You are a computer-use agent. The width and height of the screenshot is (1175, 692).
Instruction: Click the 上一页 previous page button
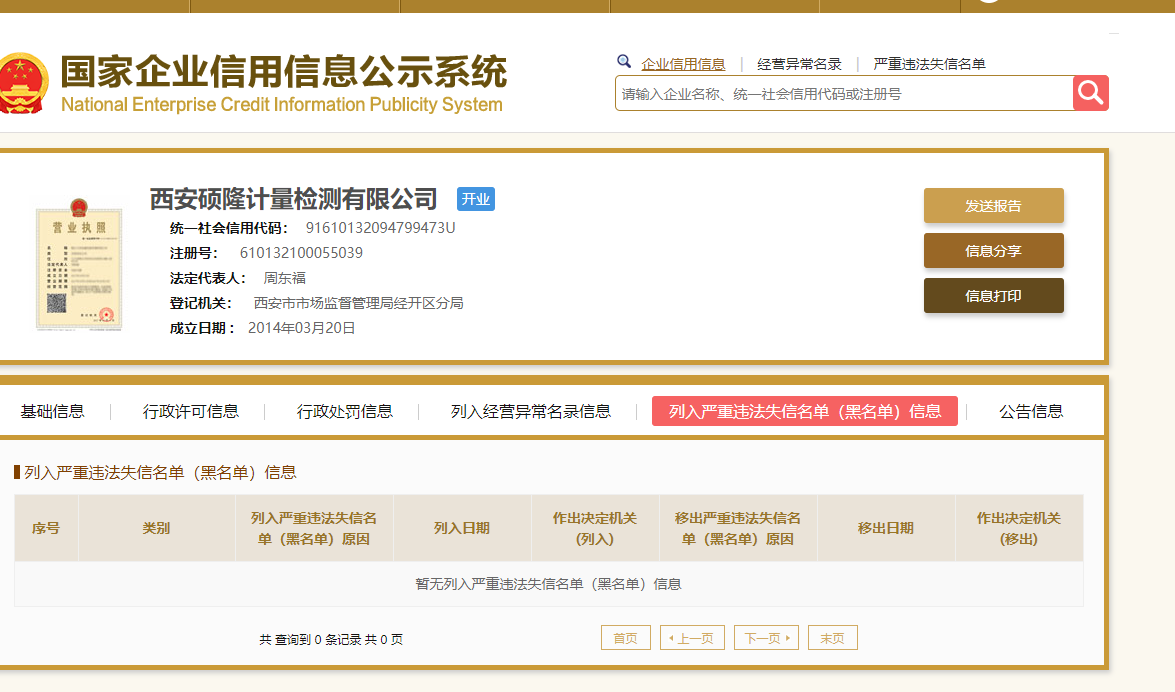tap(692, 638)
